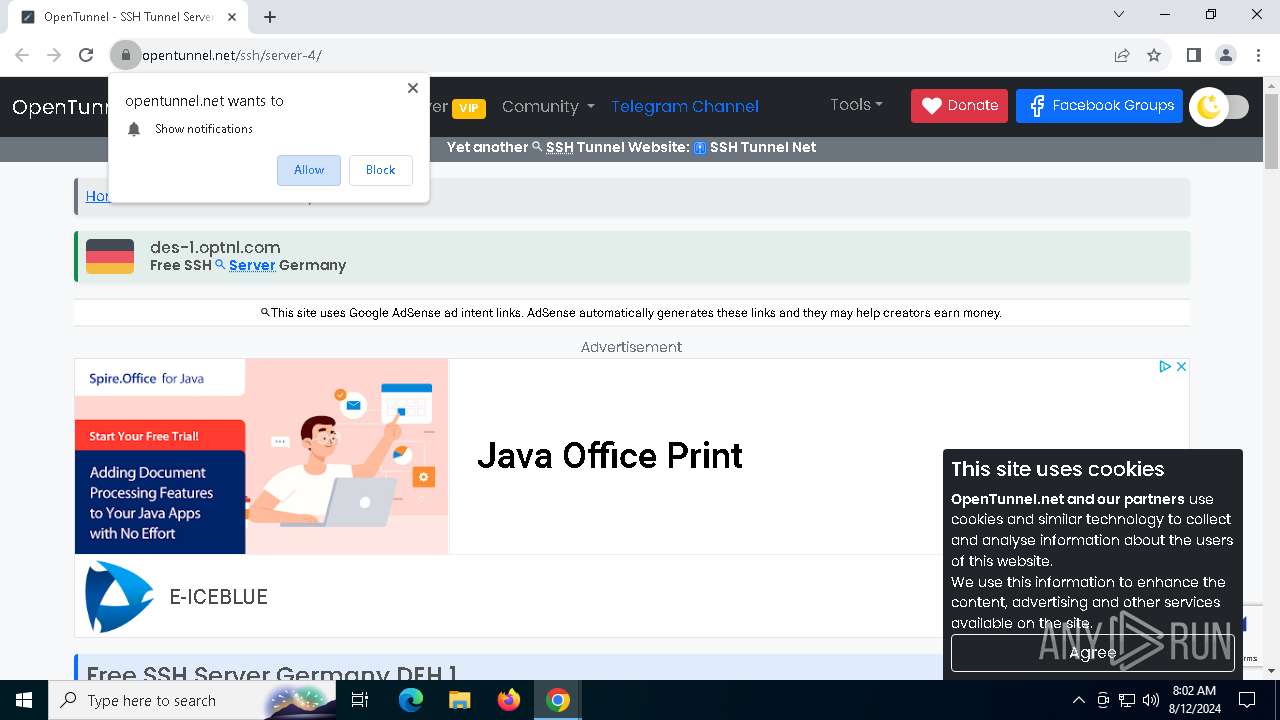The height and width of the screenshot is (720, 1280).
Task: Close the Spire.Office advertisement
Action: click(1181, 367)
